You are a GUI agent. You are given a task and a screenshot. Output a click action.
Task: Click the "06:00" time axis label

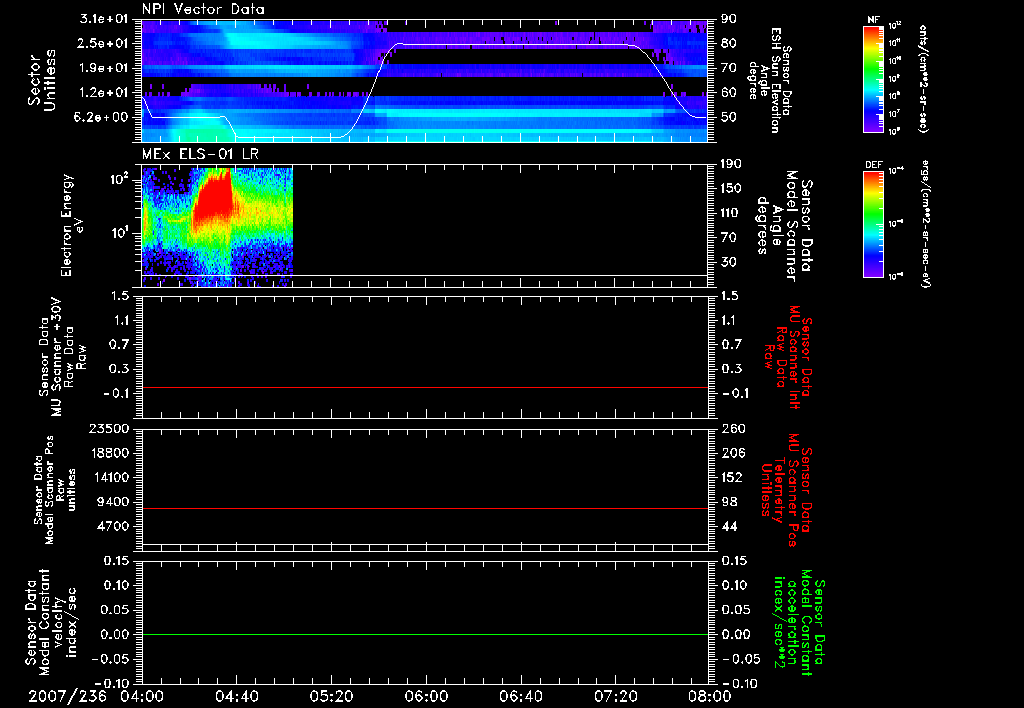click(x=426, y=696)
